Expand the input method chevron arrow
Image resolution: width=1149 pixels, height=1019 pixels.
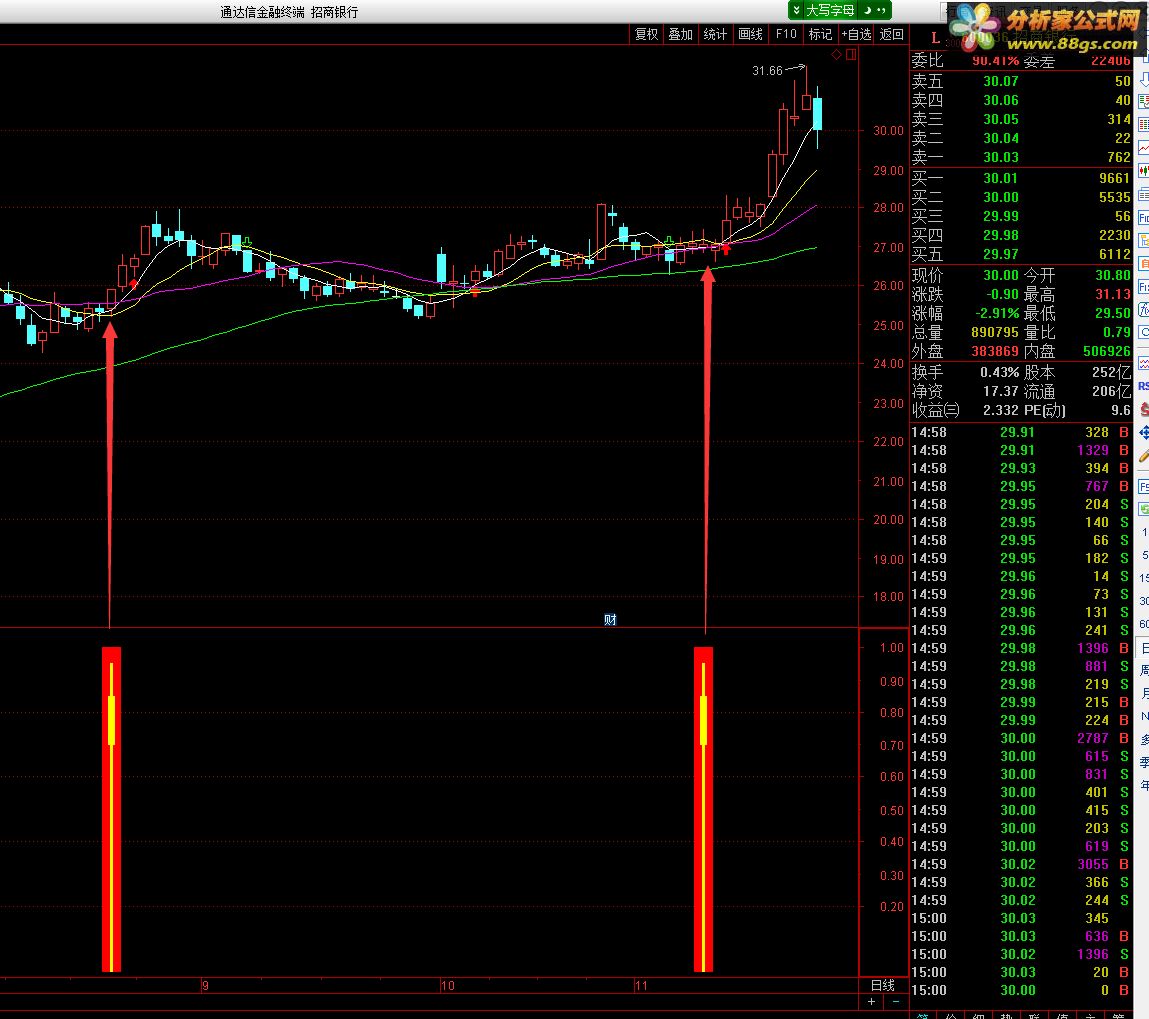coord(797,10)
